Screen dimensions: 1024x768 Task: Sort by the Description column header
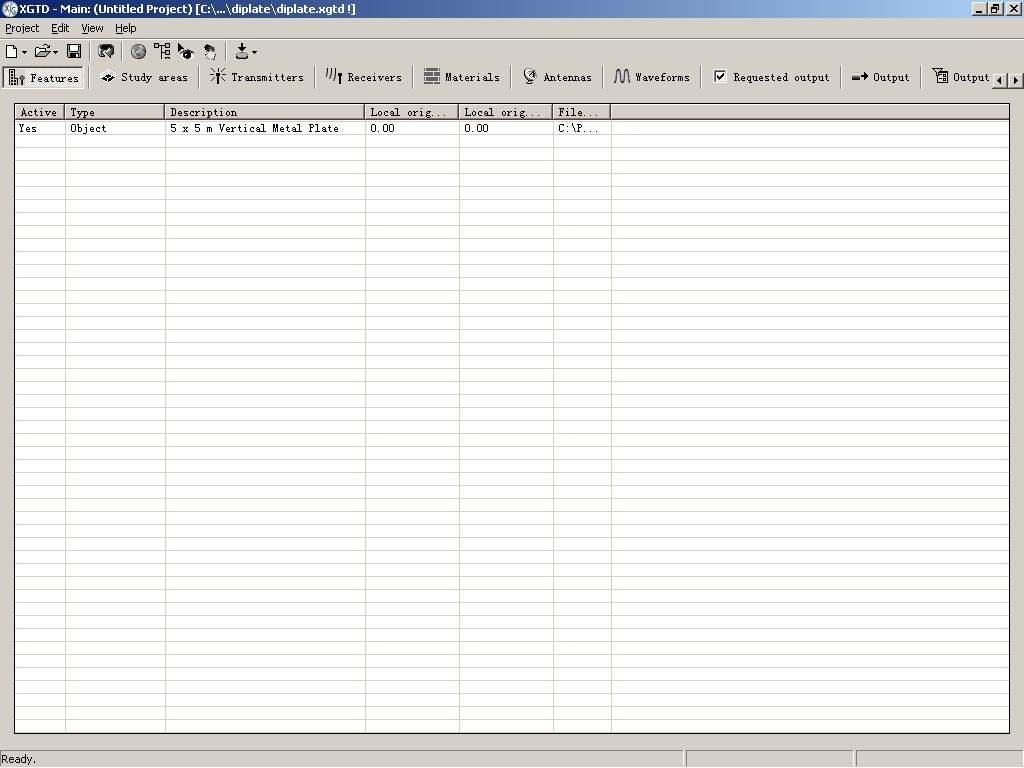coord(265,112)
